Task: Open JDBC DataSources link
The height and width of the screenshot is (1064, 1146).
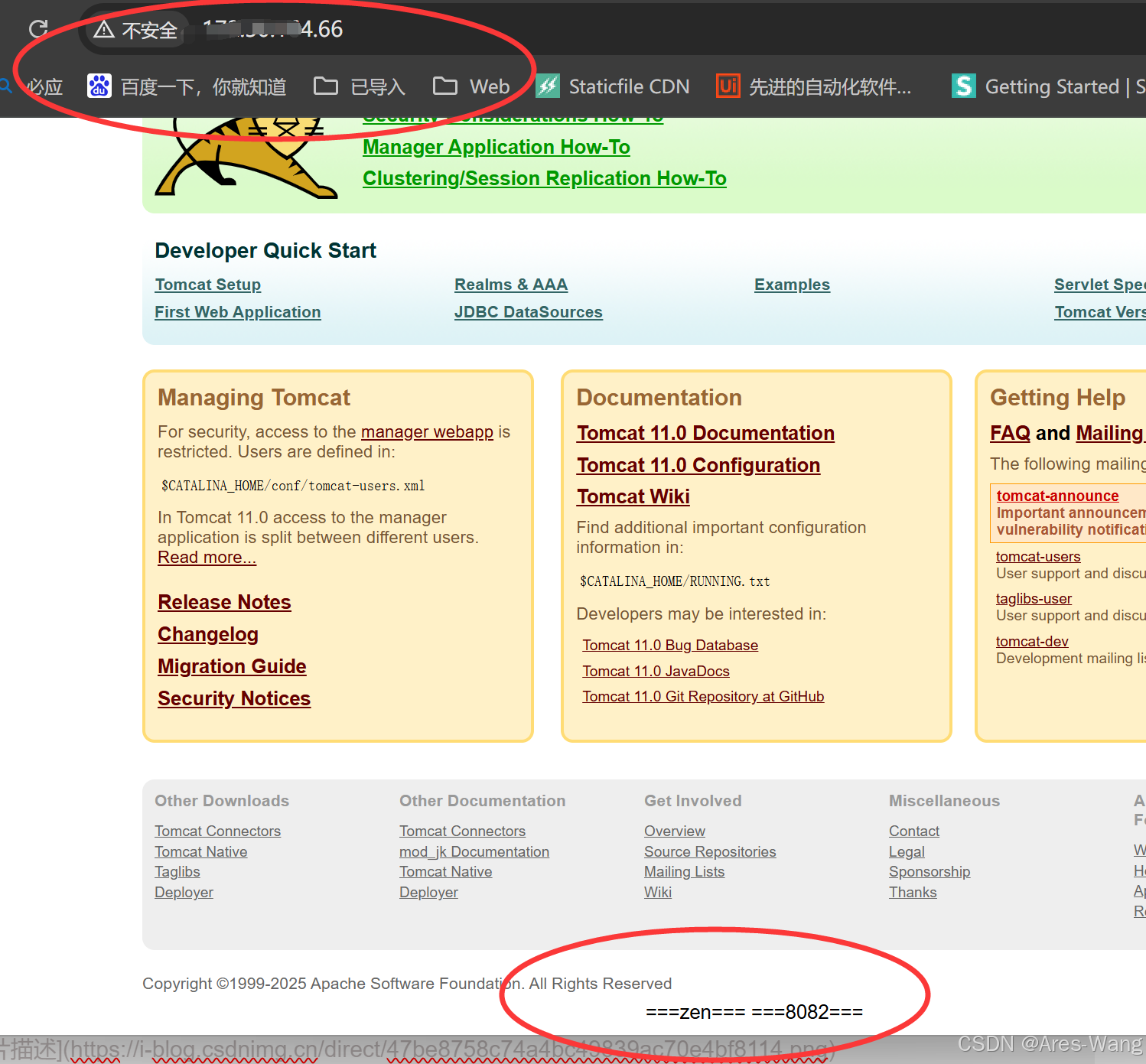Action: click(529, 312)
